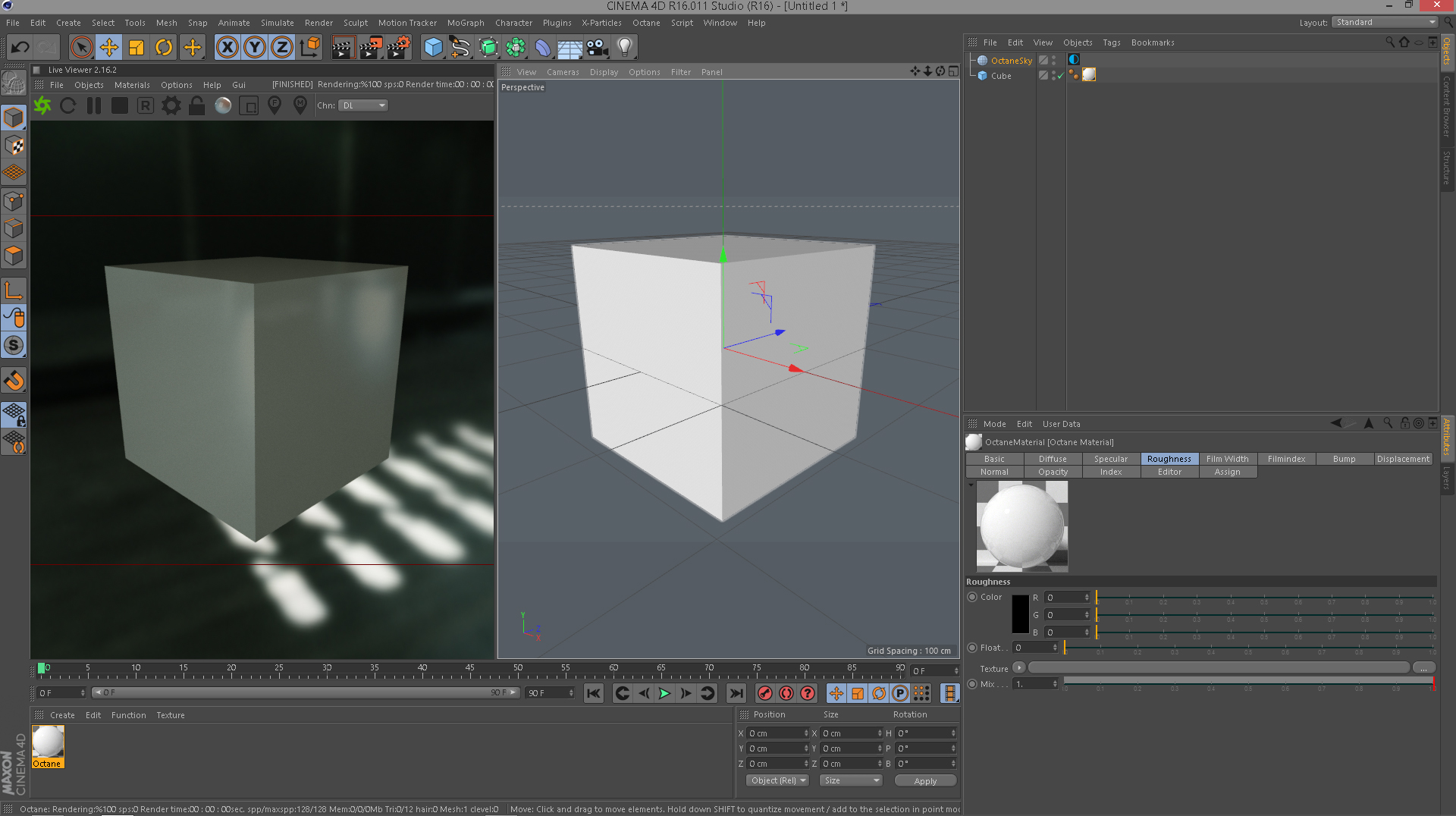
Task: Open the Layout Standard dropdown
Action: 1385,22
